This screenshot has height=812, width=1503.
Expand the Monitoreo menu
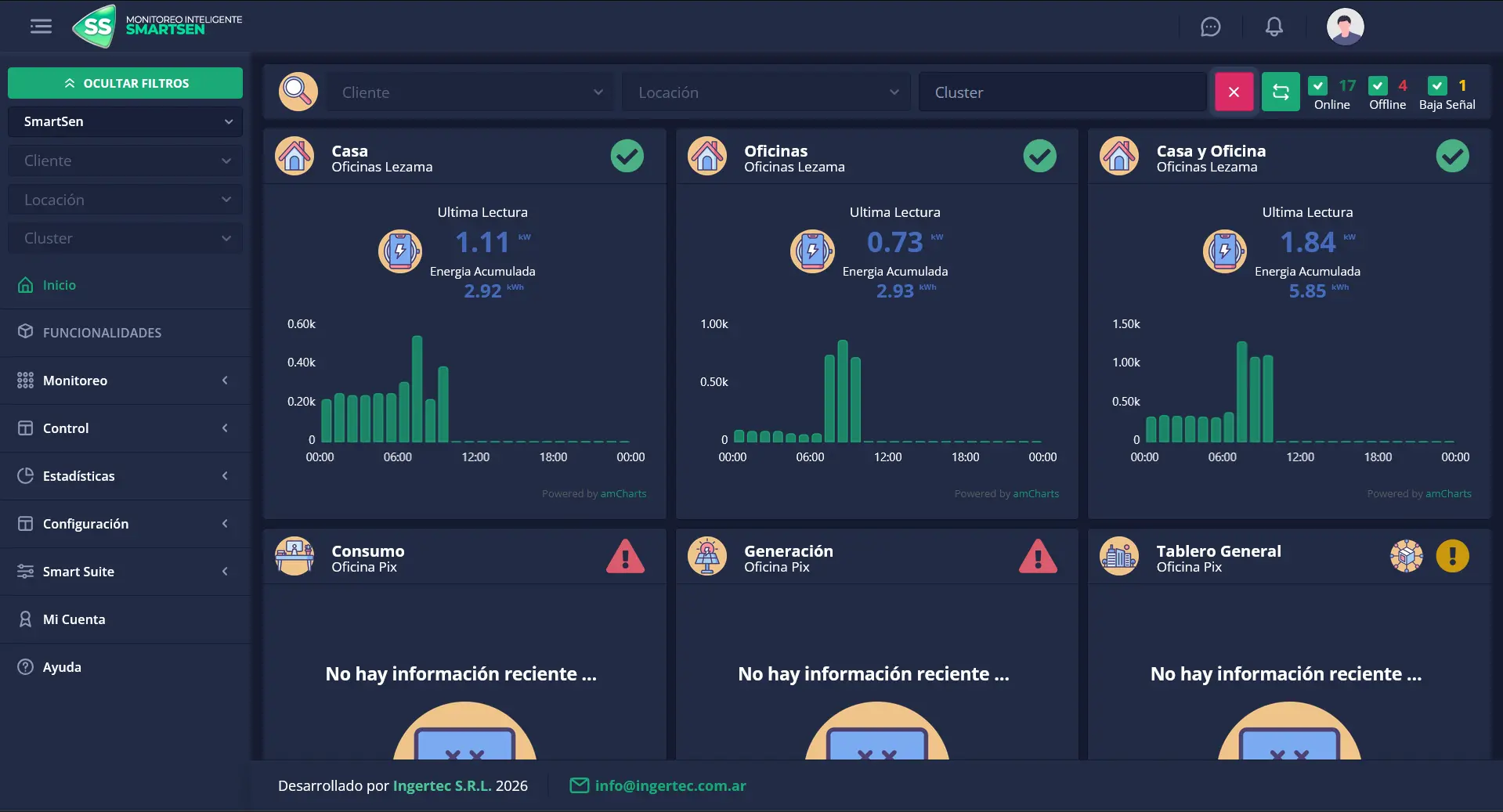pyautogui.click(x=125, y=381)
